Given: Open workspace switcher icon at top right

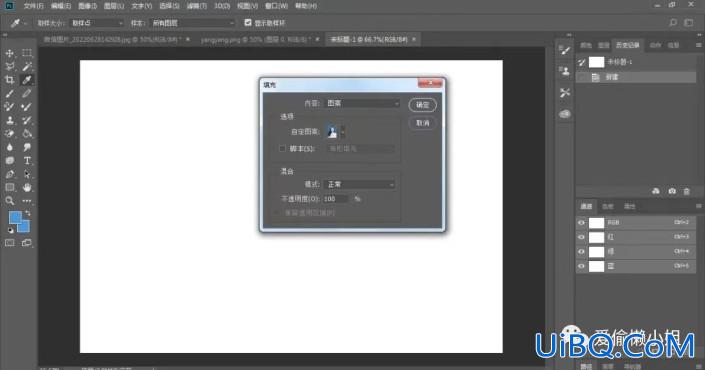Looking at the screenshot, I should (689, 22).
